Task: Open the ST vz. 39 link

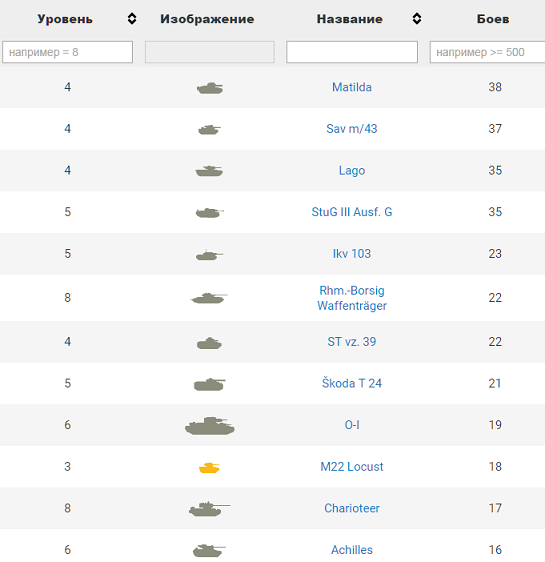Action: click(352, 342)
